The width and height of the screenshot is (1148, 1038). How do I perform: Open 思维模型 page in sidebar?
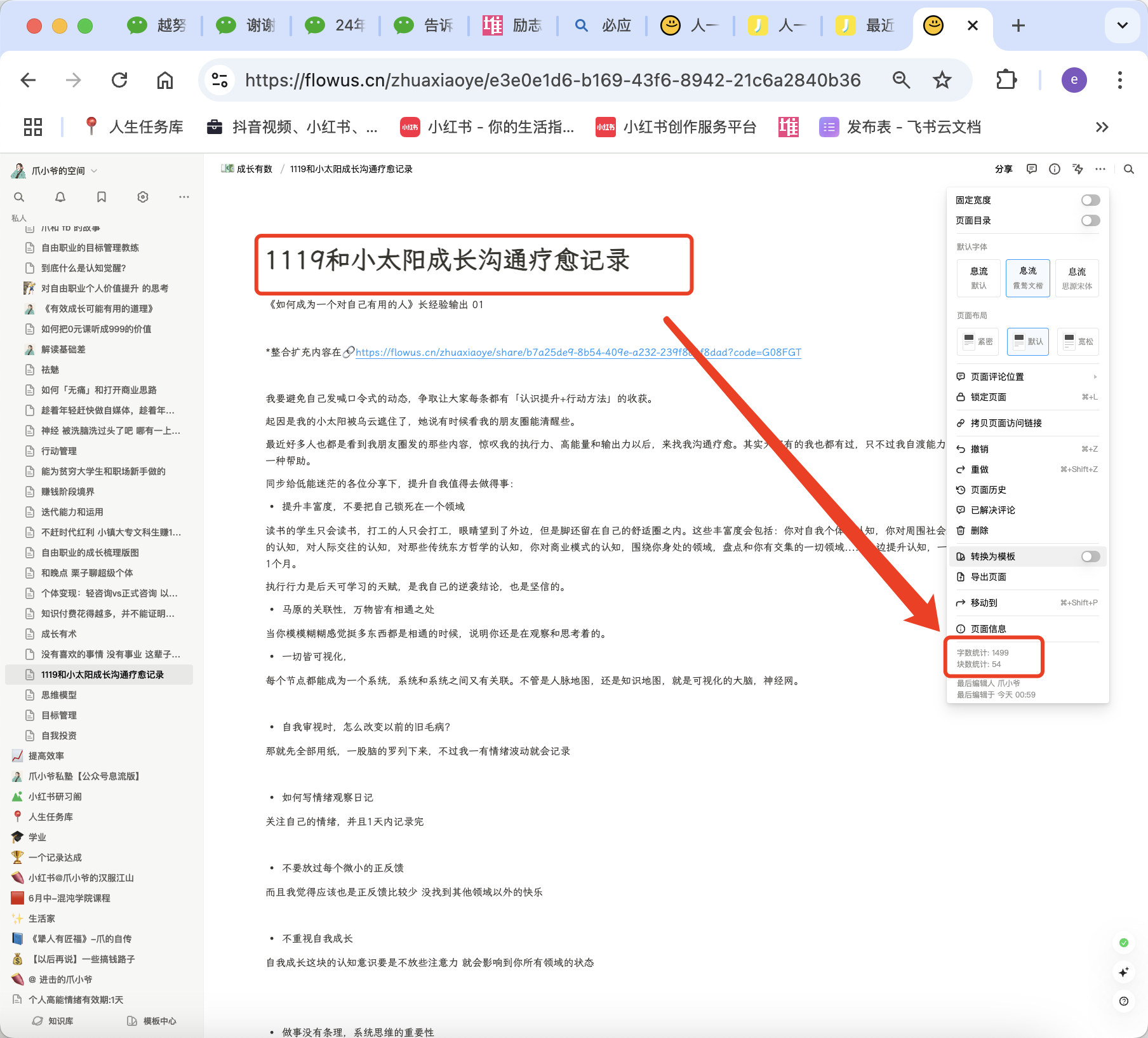coord(59,695)
